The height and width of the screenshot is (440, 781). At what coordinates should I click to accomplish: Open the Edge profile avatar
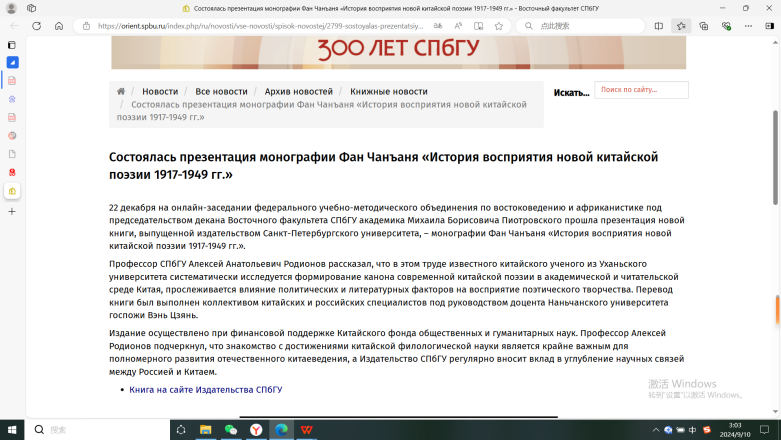[x=11, y=8]
